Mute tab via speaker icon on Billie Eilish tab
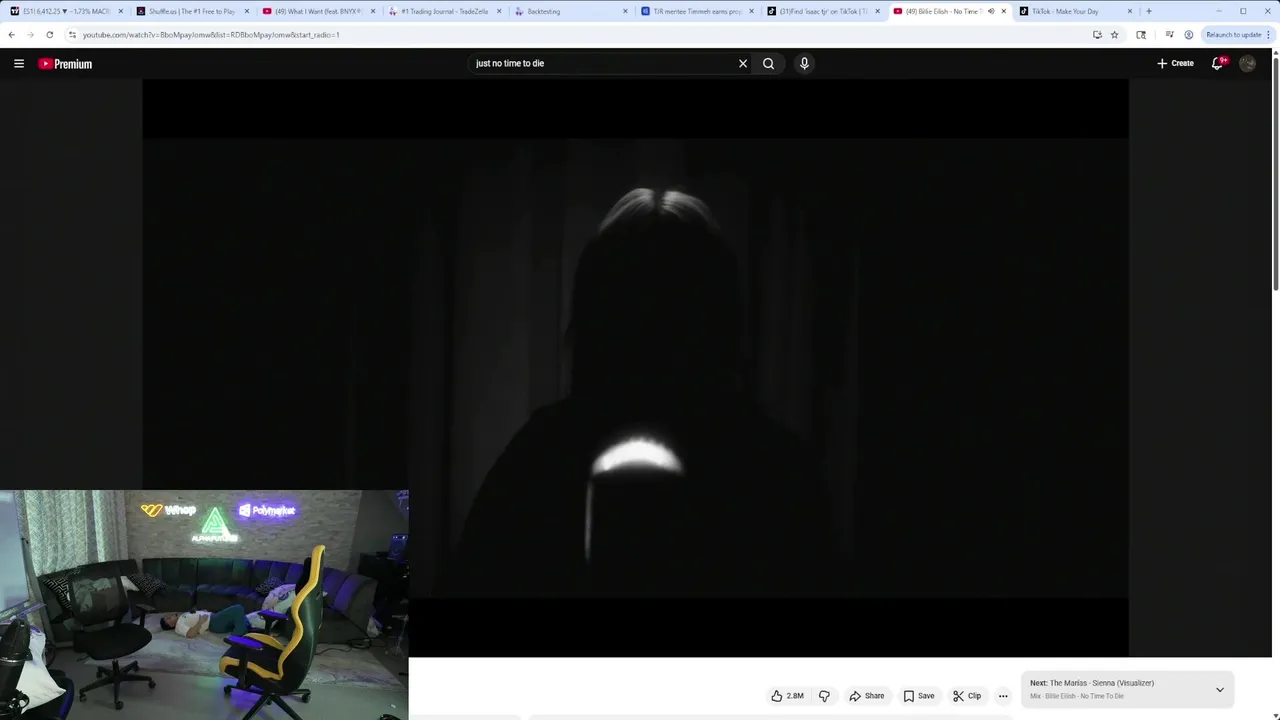The image size is (1280, 720). (x=991, y=11)
